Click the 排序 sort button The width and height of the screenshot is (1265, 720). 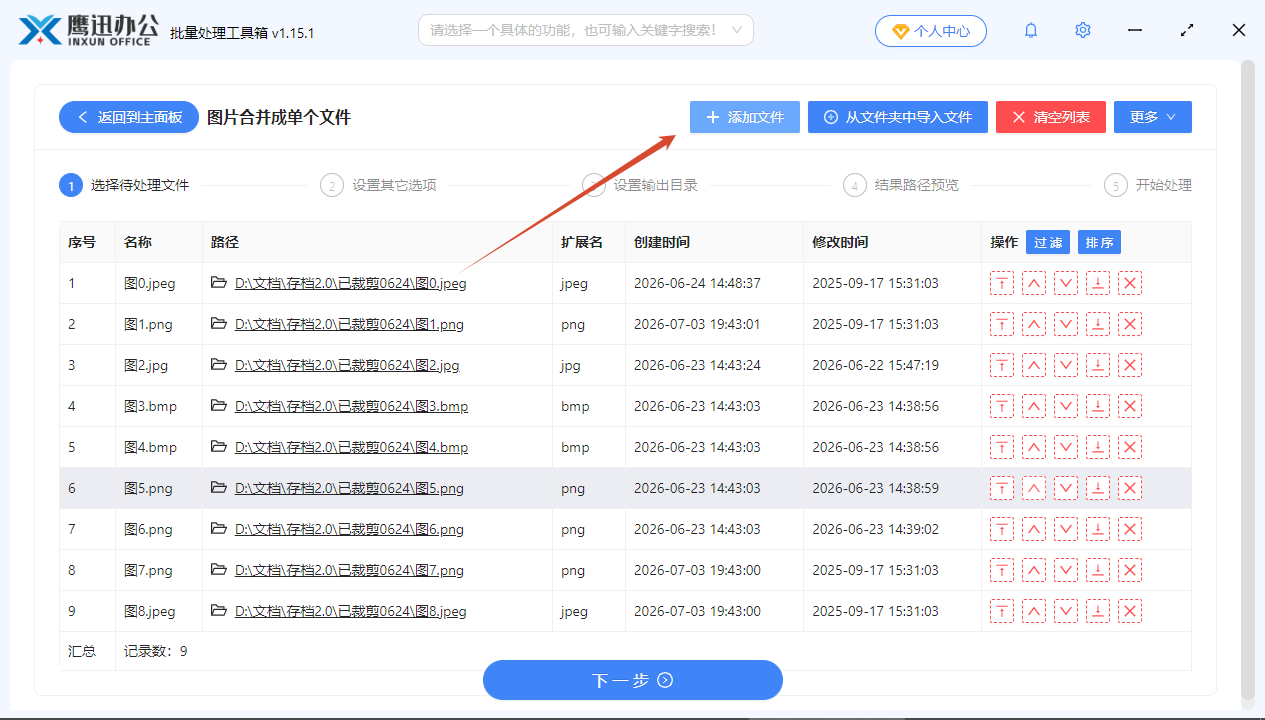(1099, 242)
